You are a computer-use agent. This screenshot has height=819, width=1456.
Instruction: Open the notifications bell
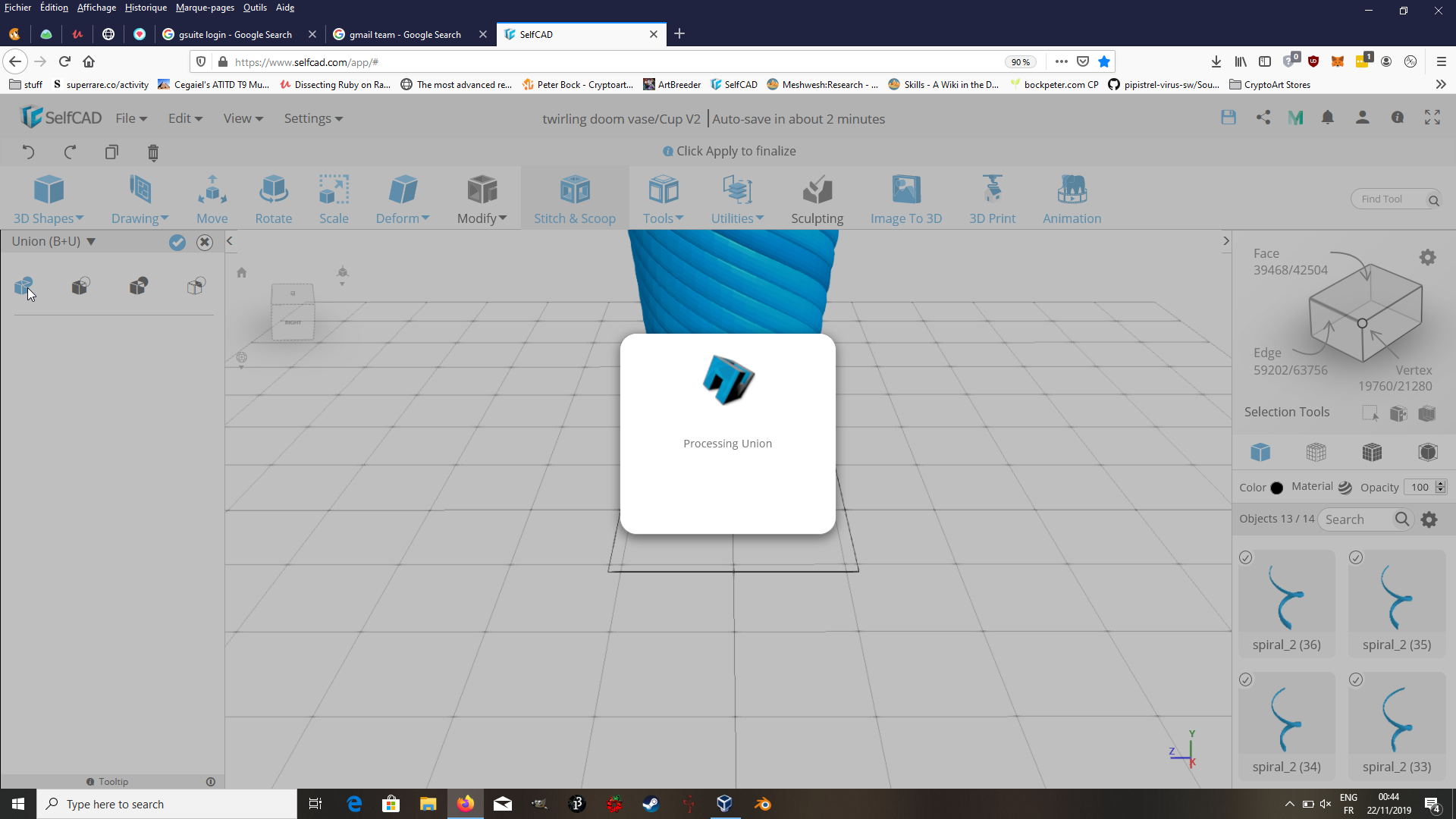click(x=1328, y=118)
